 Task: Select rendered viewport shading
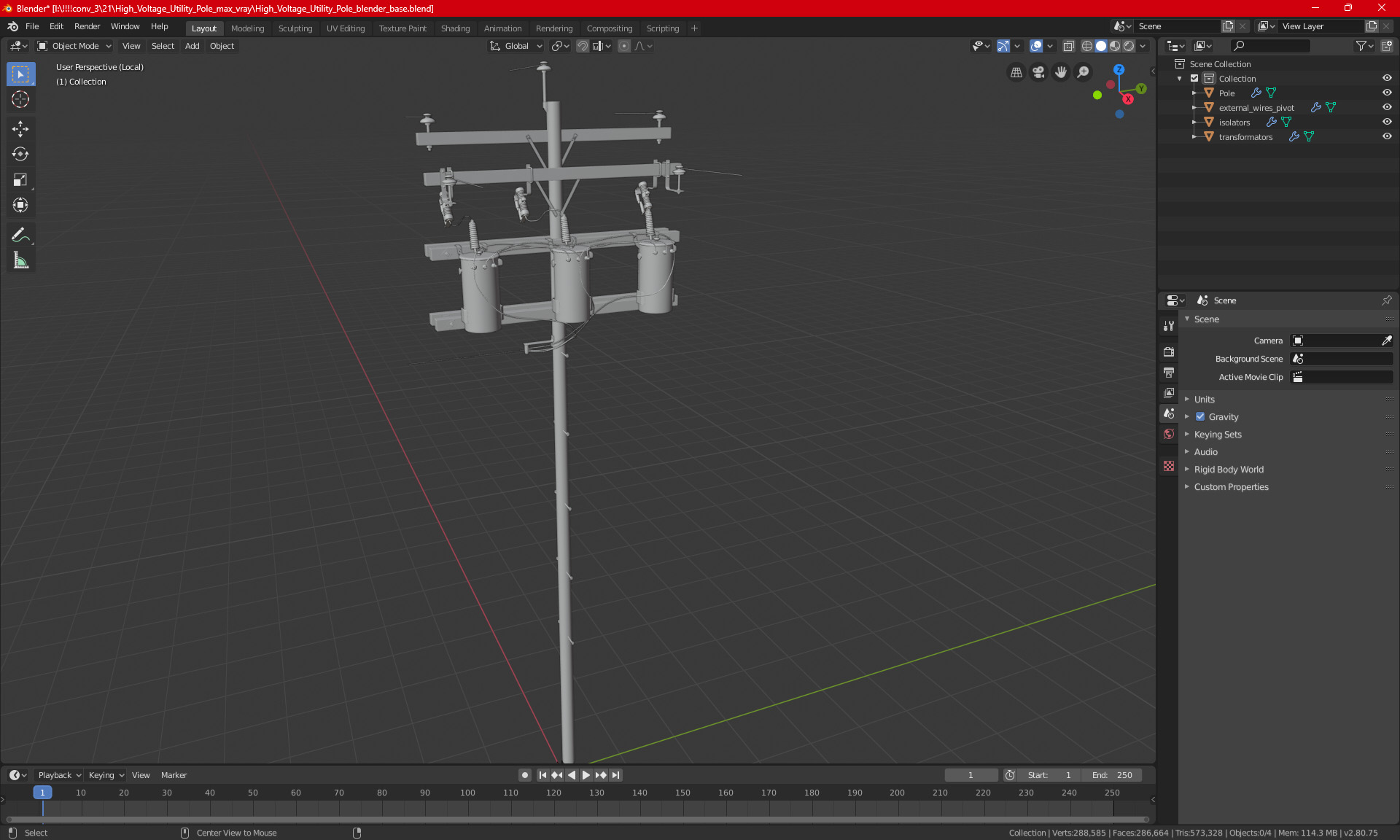[1129, 46]
